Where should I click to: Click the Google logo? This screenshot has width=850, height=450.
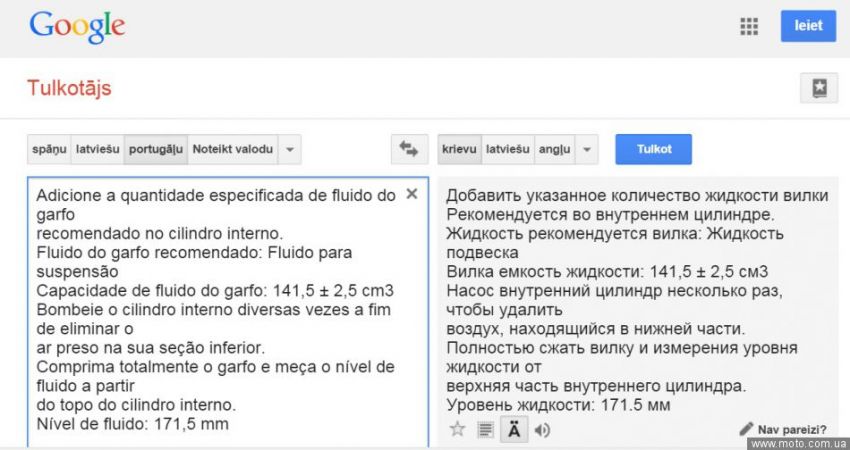(x=77, y=27)
